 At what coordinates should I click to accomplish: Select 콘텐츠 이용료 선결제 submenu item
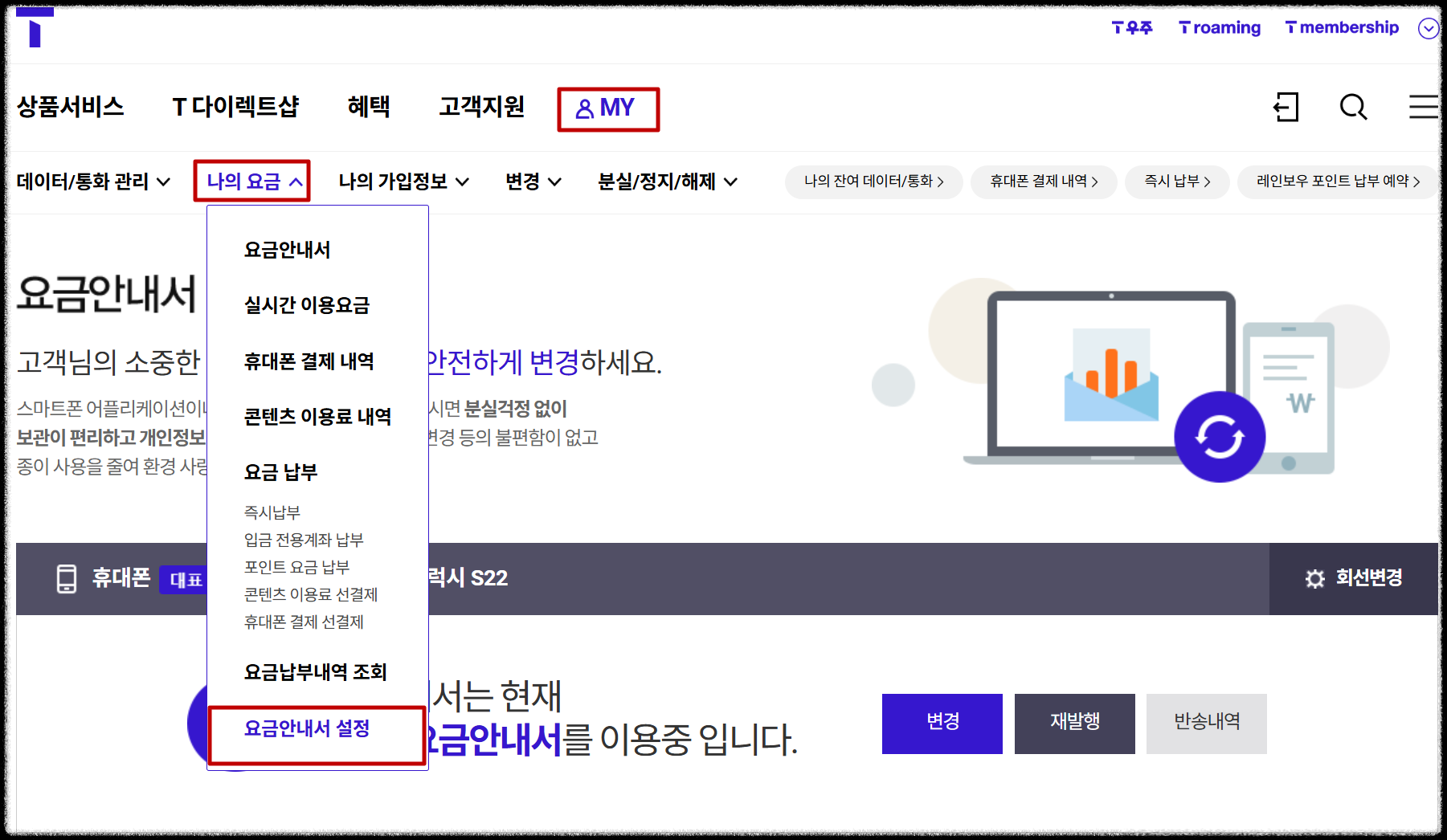310,594
